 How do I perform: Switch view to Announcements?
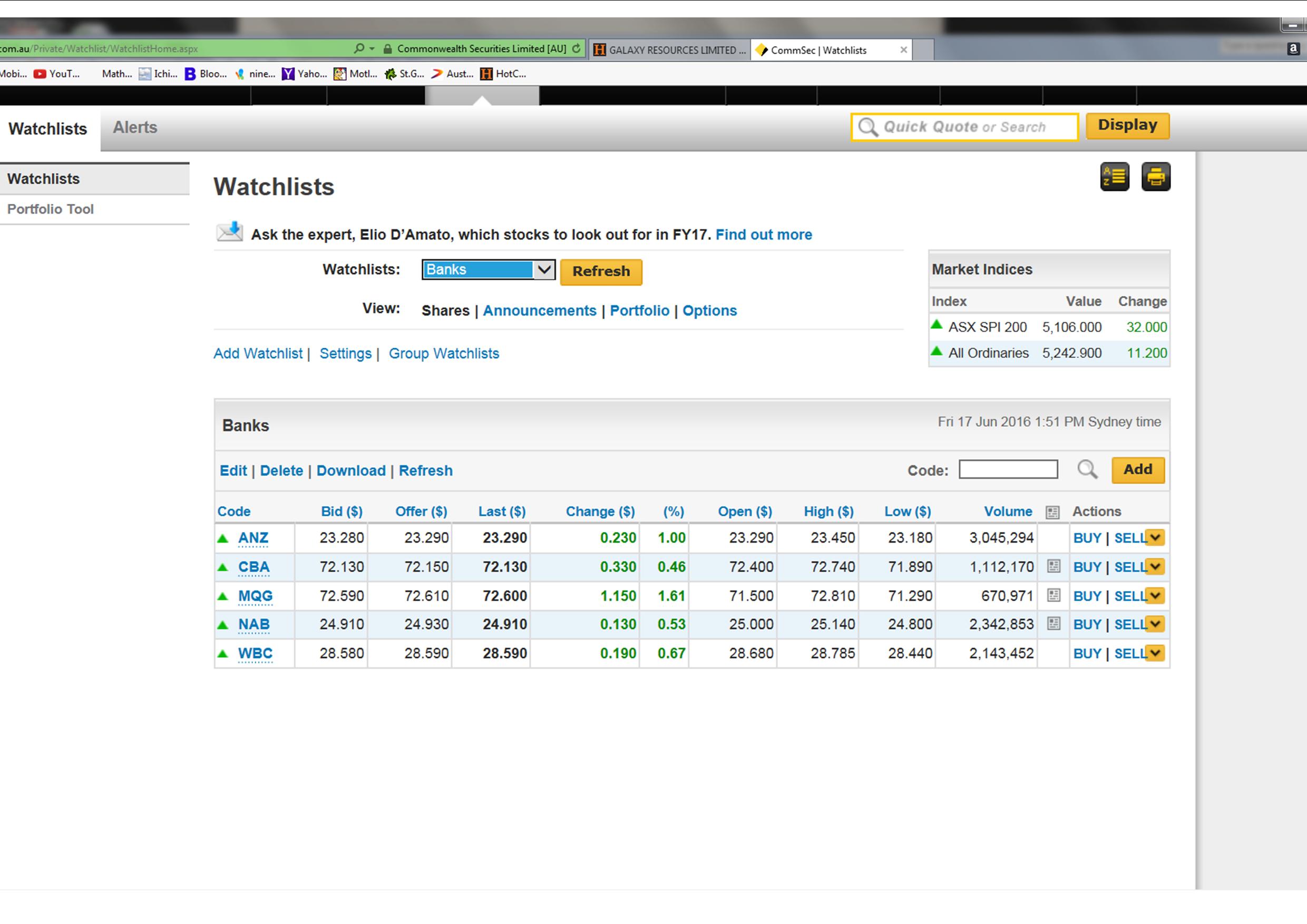(x=539, y=311)
